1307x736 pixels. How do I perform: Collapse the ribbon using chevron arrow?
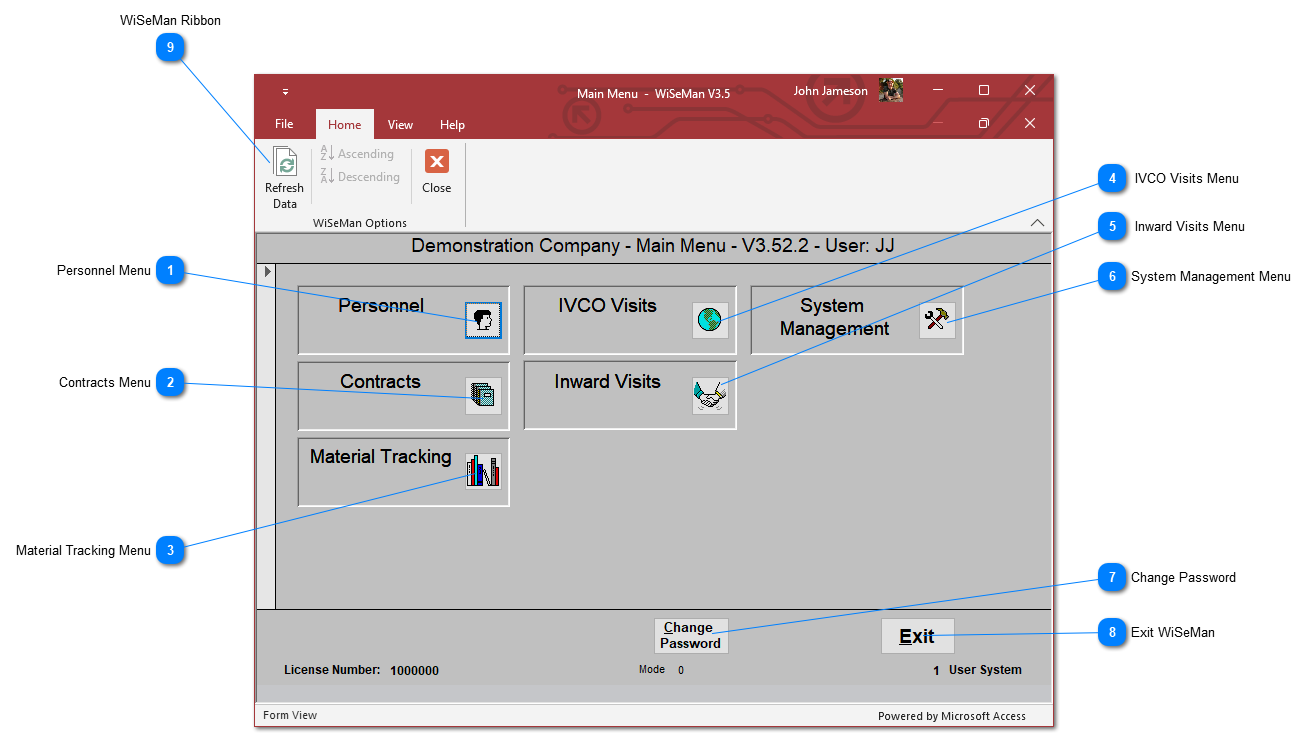click(x=1037, y=222)
